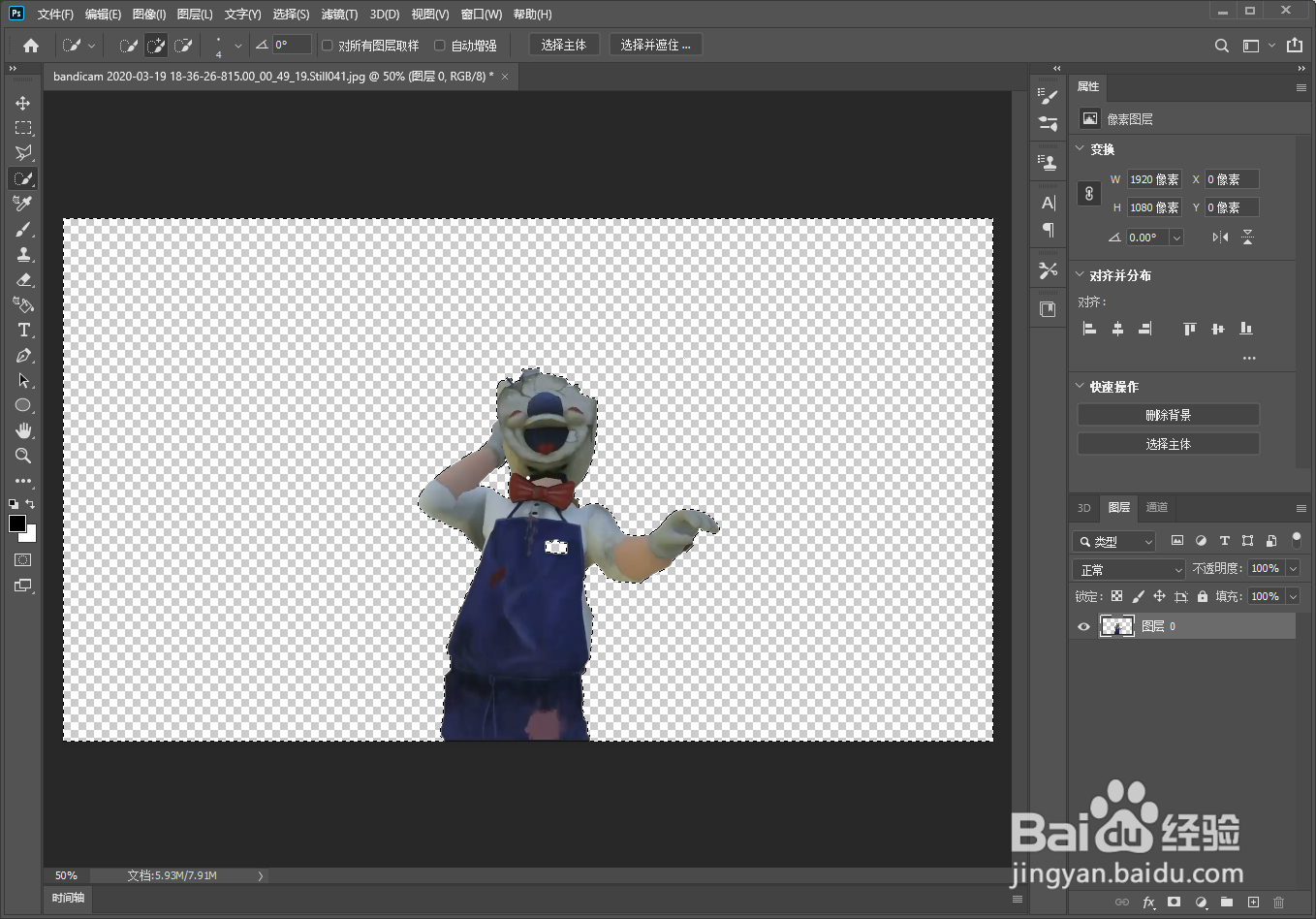
Task: Open the 正常 blend mode dropdown
Action: [1129, 570]
